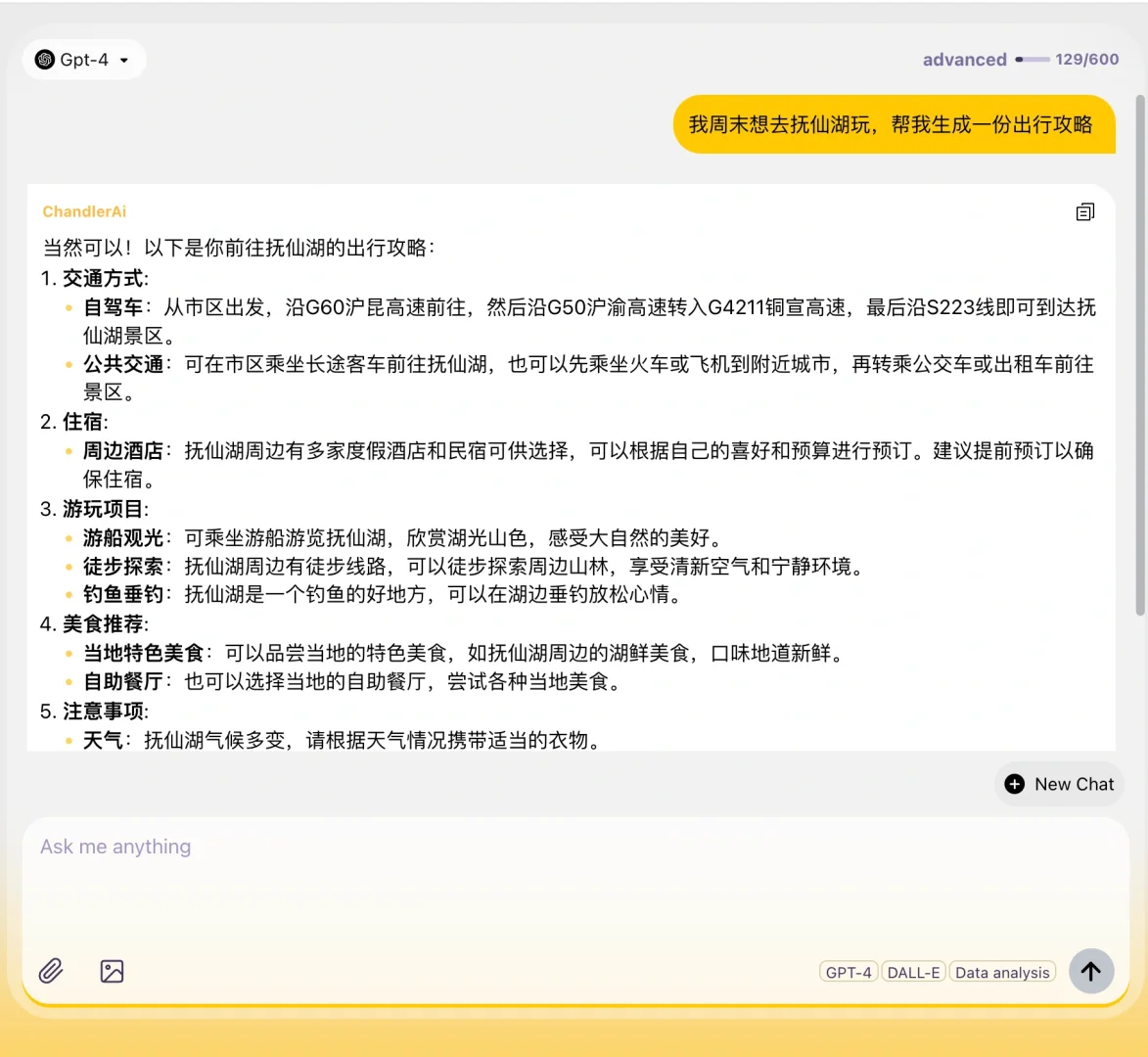This screenshot has height=1057, width=1148.
Task: Click the heading 注意事项
Action: pos(103,712)
